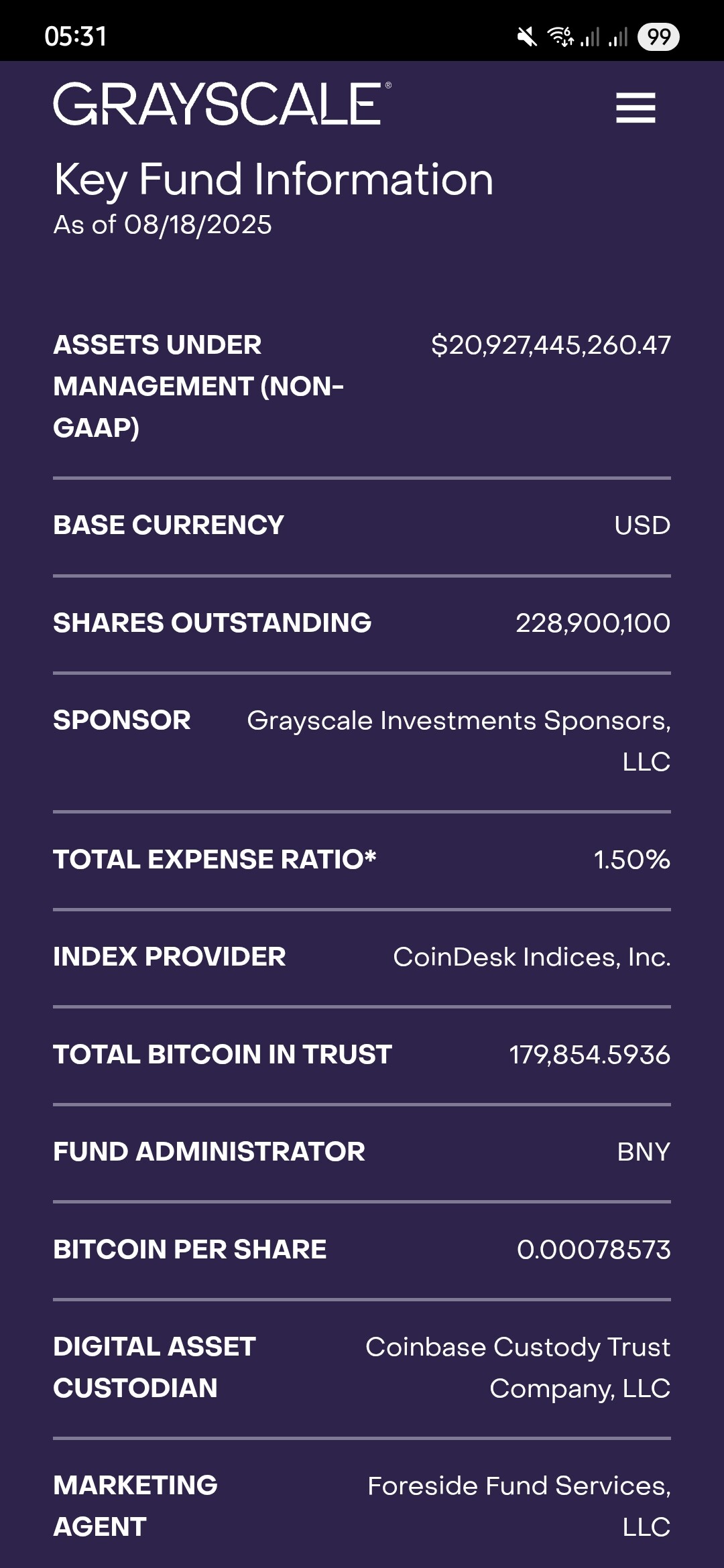The width and height of the screenshot is (724, 1568).
Task: Tap the first cellular signal icon
Action: [x=590, y=36]
